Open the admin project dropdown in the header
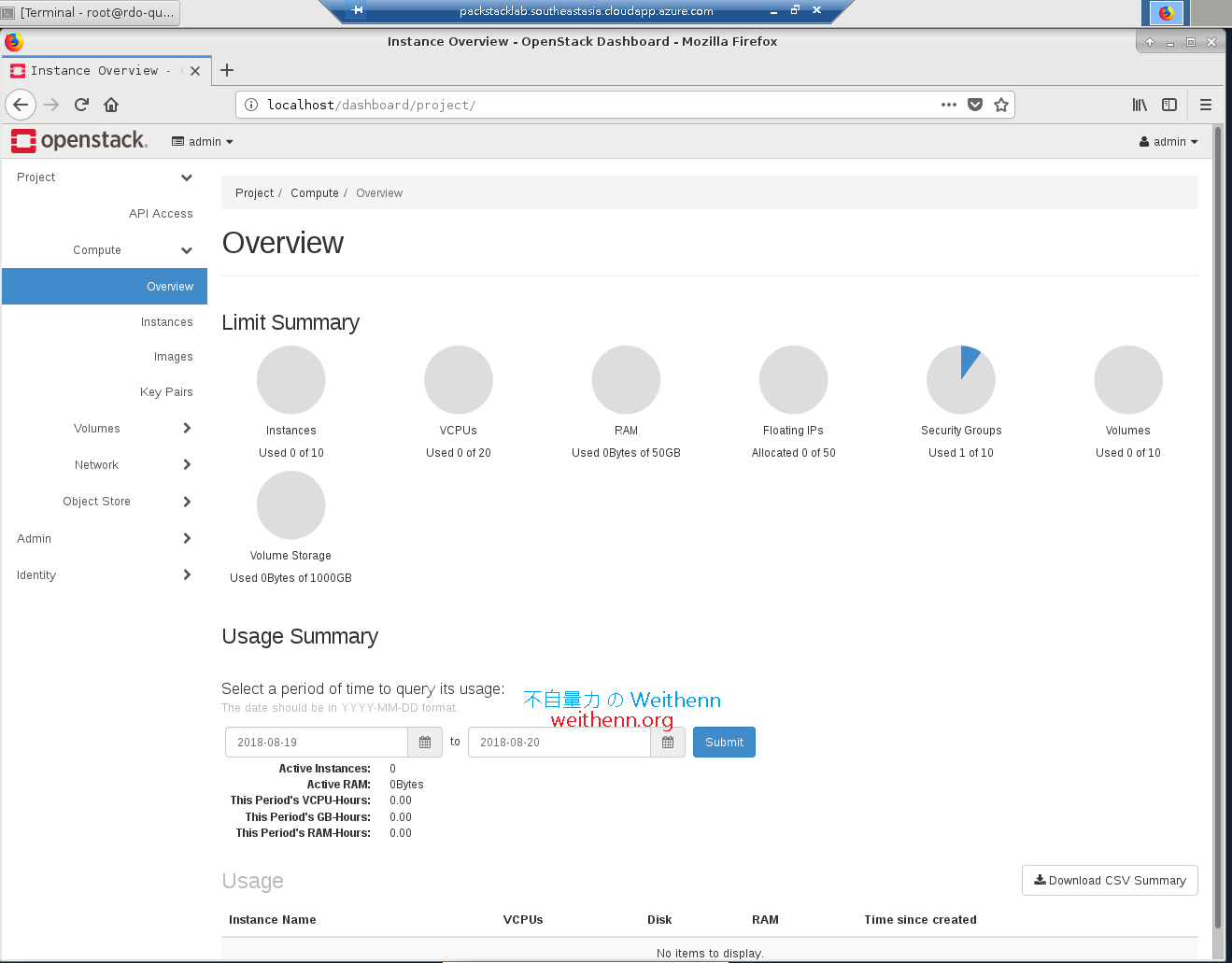1232x963 pixels. (202, 141)
